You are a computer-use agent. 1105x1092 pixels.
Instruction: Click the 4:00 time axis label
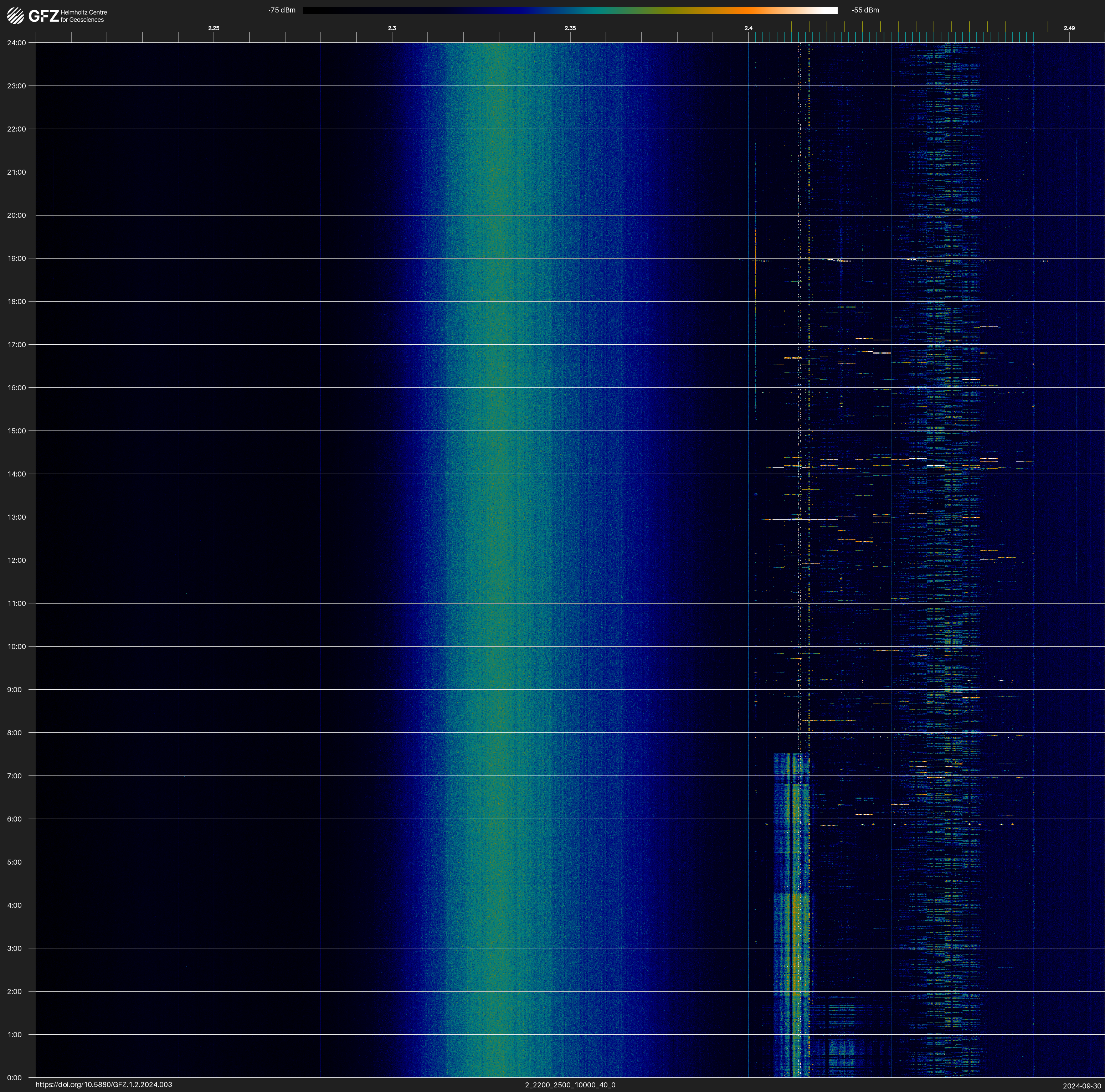[x=14, y=905]
